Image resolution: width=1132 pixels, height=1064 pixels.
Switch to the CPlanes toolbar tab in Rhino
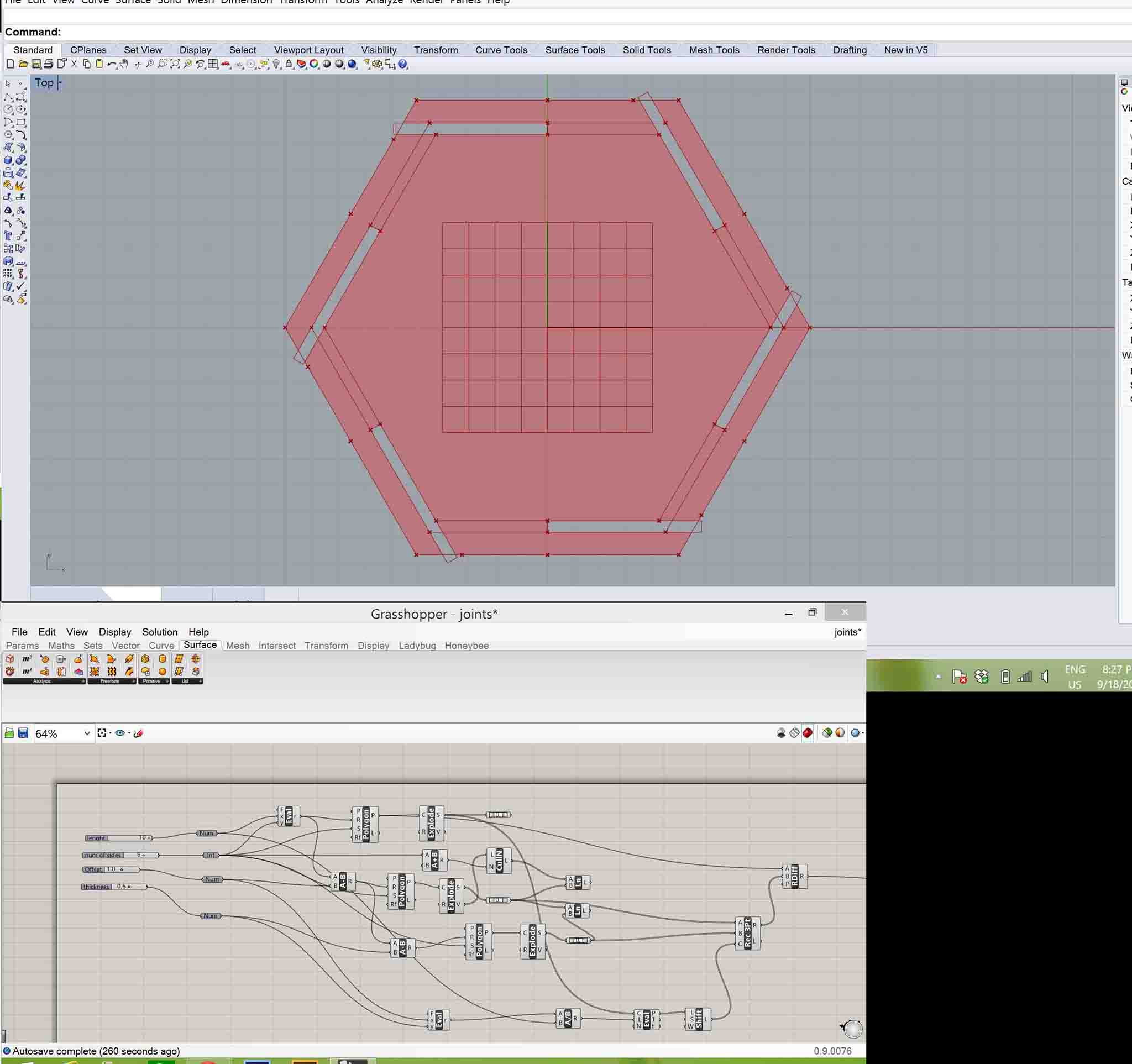coord(88,50)
